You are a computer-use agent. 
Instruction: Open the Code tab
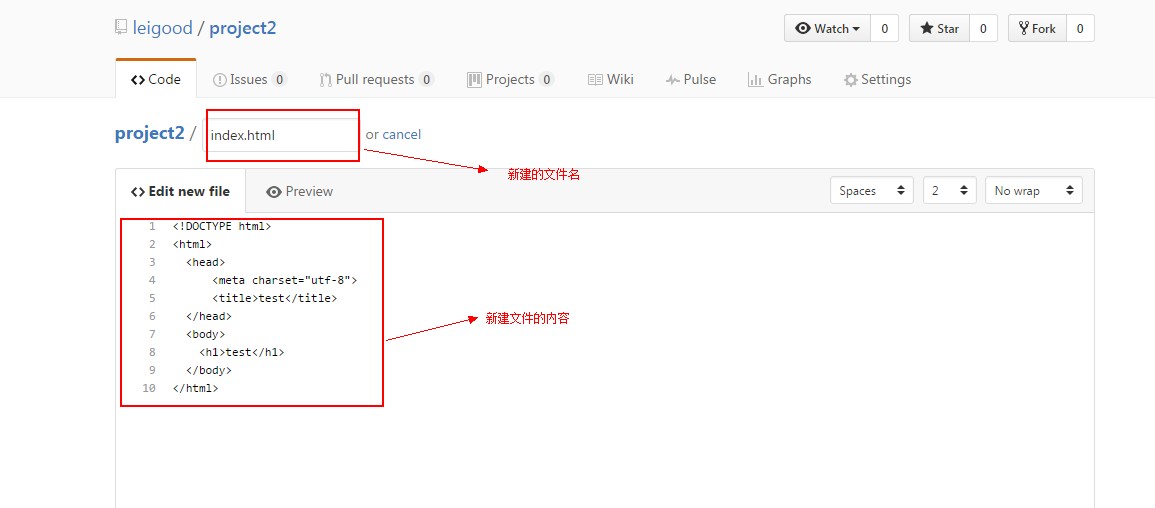coord(156,80)
